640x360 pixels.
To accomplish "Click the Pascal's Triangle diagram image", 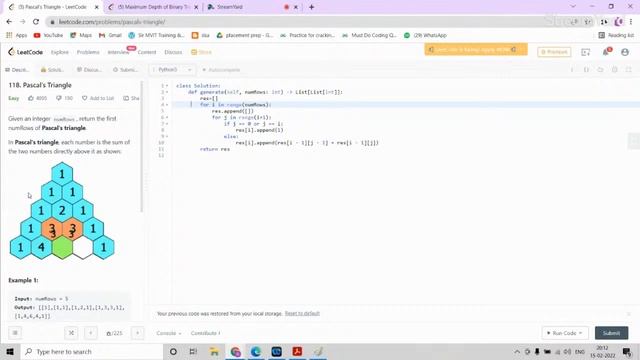I will [62, 211].
